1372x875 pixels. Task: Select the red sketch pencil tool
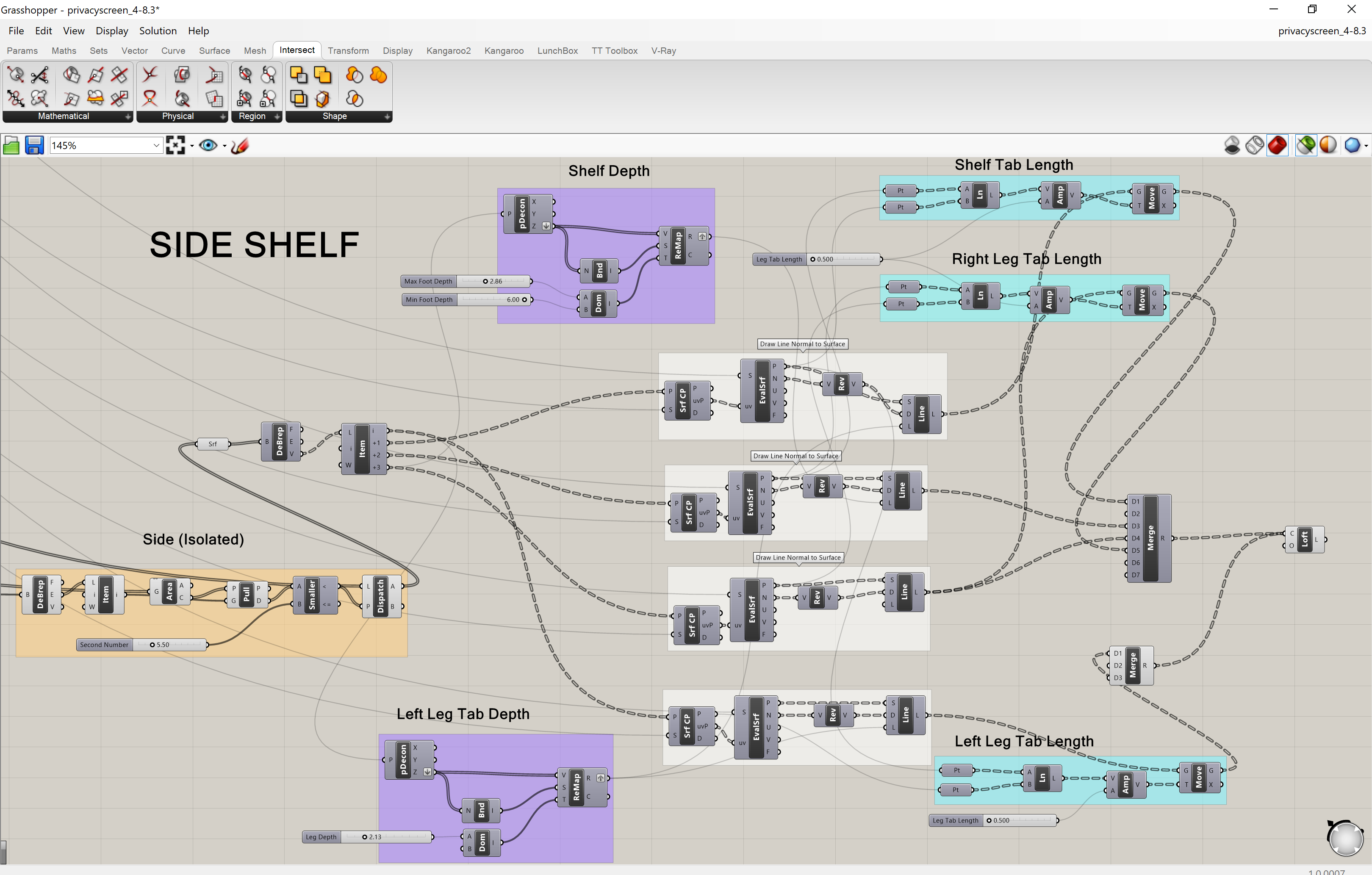click(240, 146)
